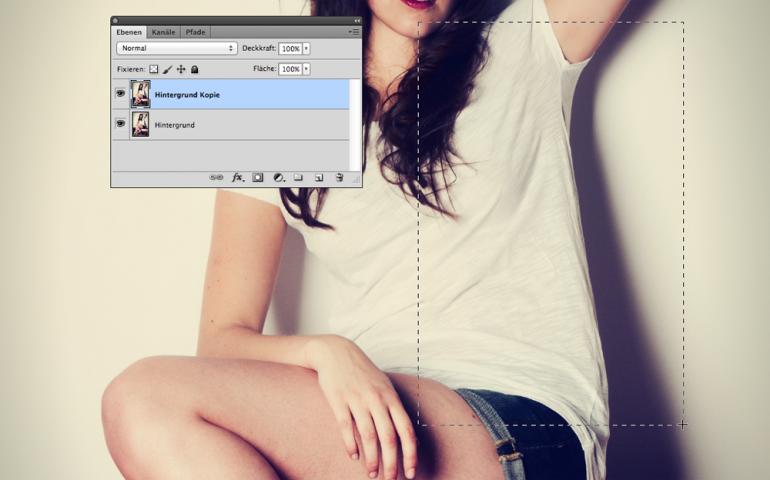770x480 pixels.
Task: Enable lock transparent pixels
Action: pos(154,70)
